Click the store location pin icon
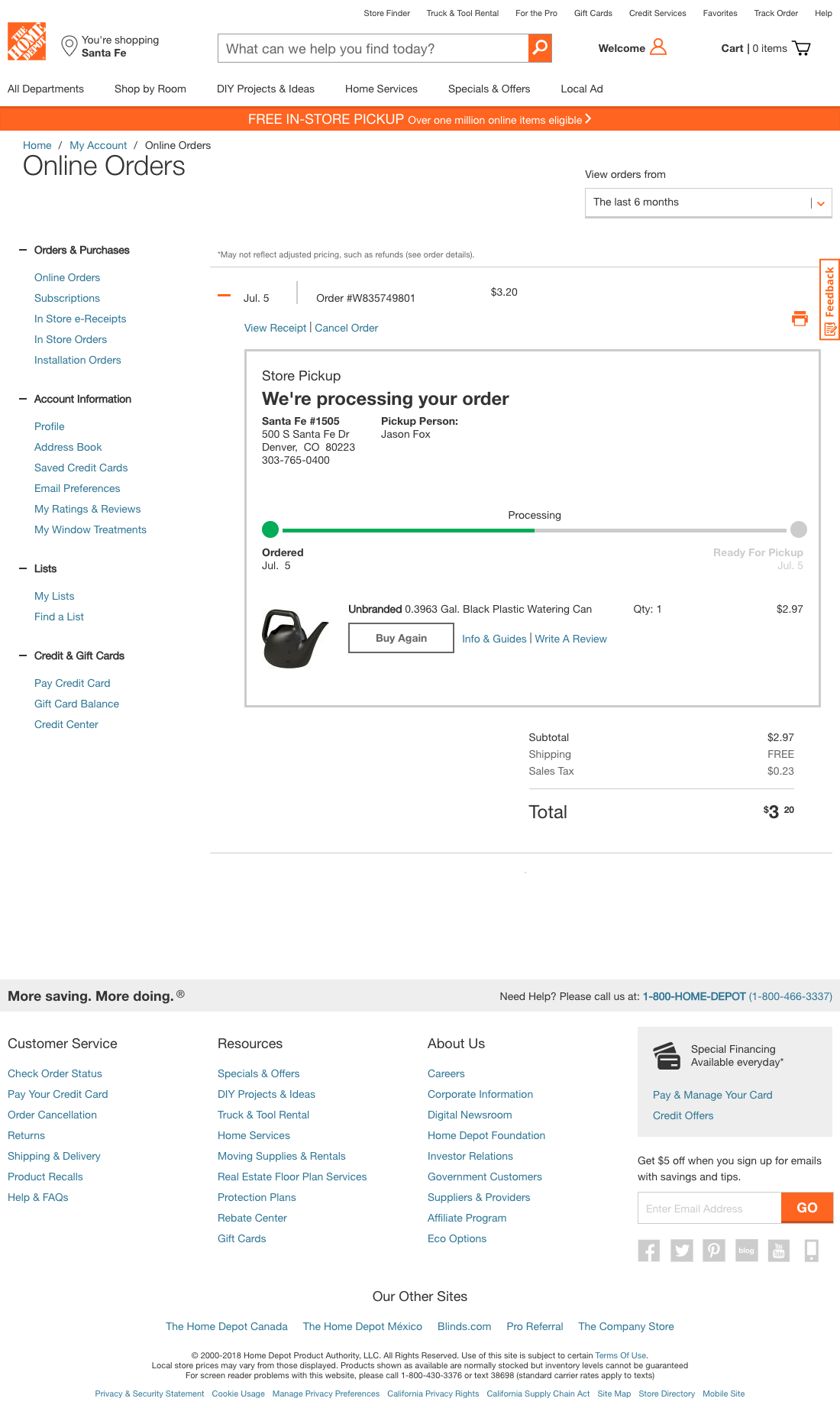This screenshot has width=840, height=1408. coord(69,46)
